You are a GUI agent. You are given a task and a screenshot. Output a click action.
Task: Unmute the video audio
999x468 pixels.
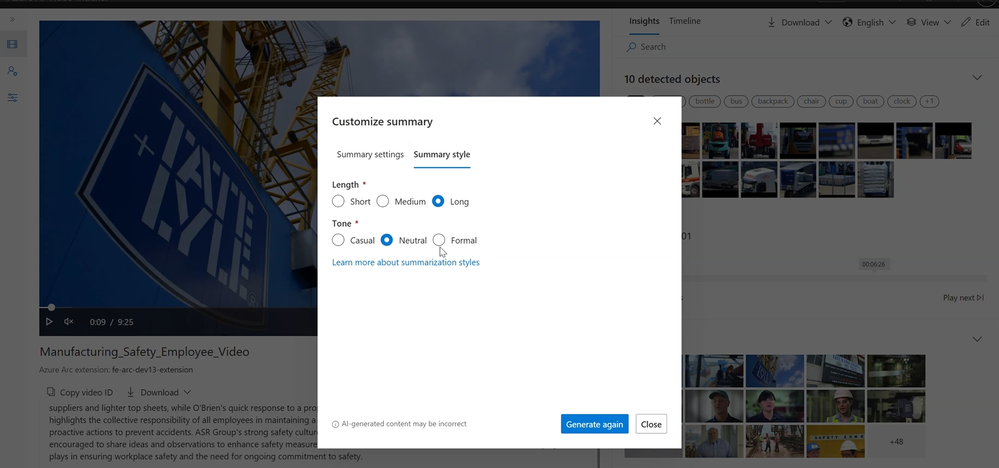pyautogui.click(x=69, y=322)
